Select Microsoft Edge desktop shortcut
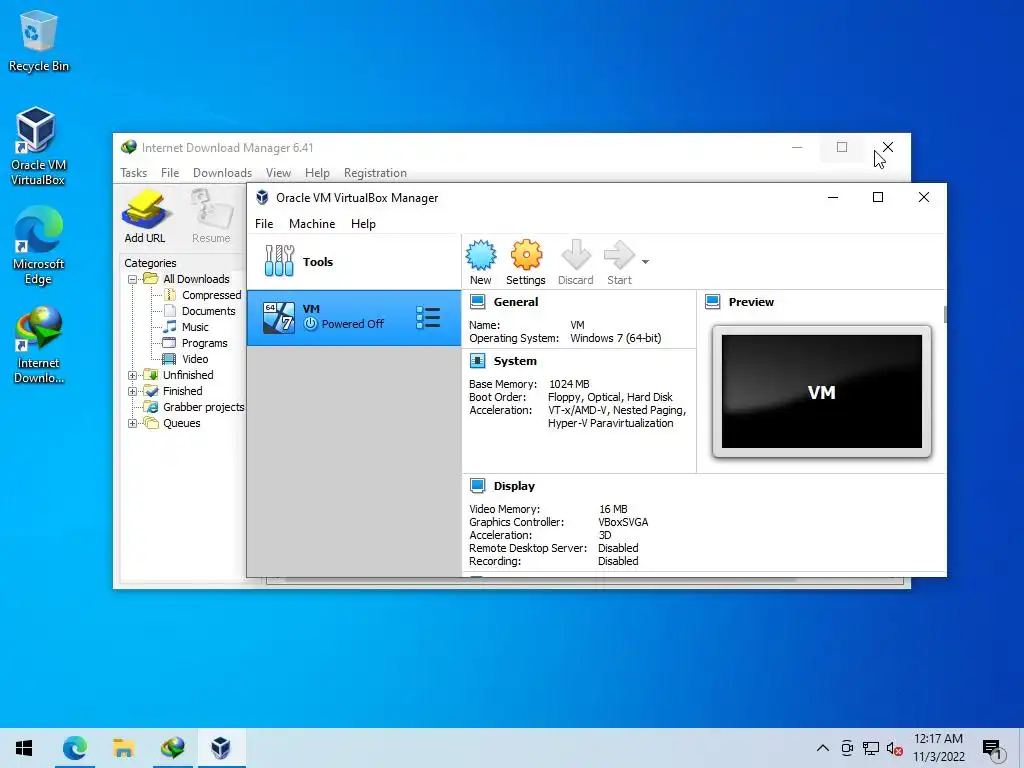Viewport: 1024px width, 768px height. point(38,246)
